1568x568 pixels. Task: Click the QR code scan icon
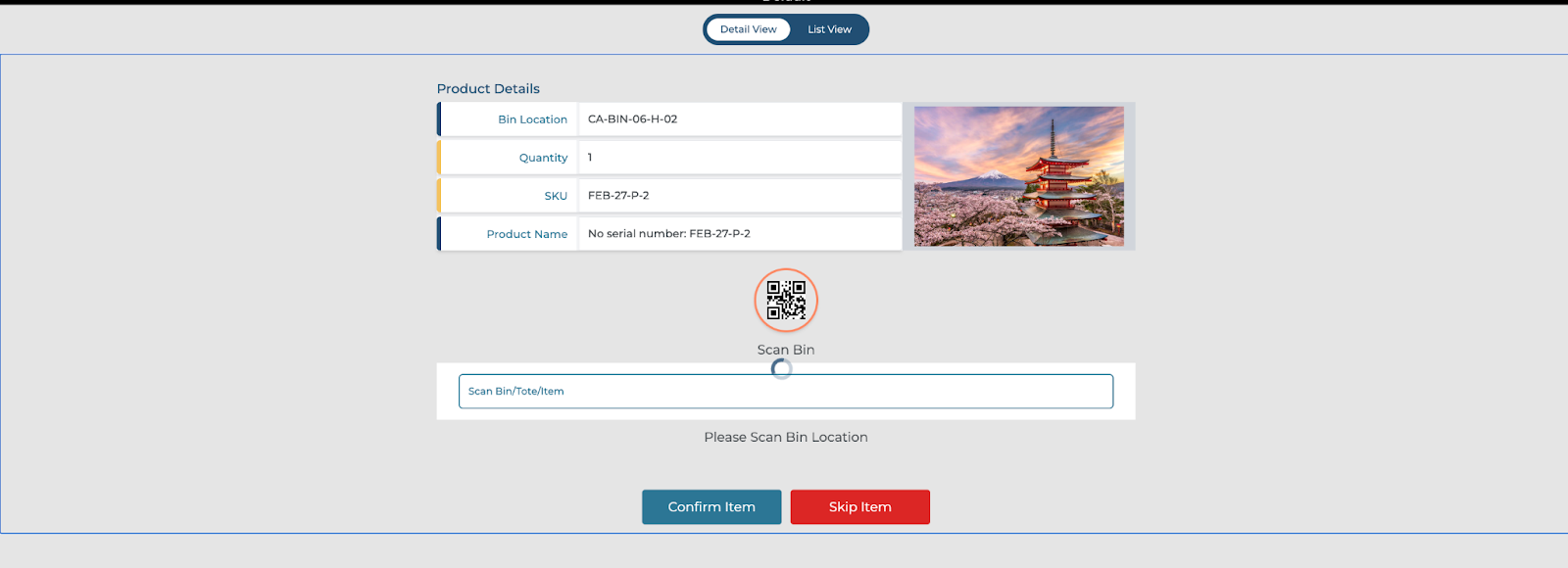pyautogui.click(x=786, y=300)
